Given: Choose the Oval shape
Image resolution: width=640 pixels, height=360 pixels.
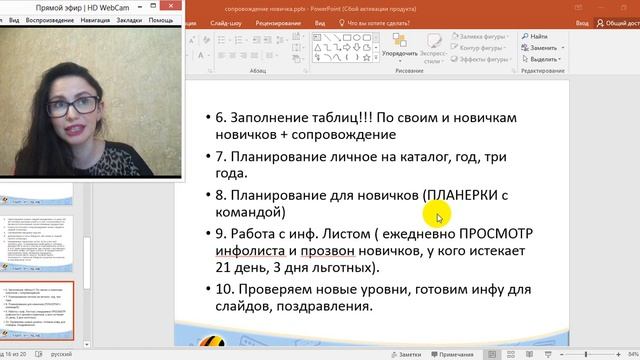Looking at the screenshot, I should pyautogui.click(x=357, y=38).
